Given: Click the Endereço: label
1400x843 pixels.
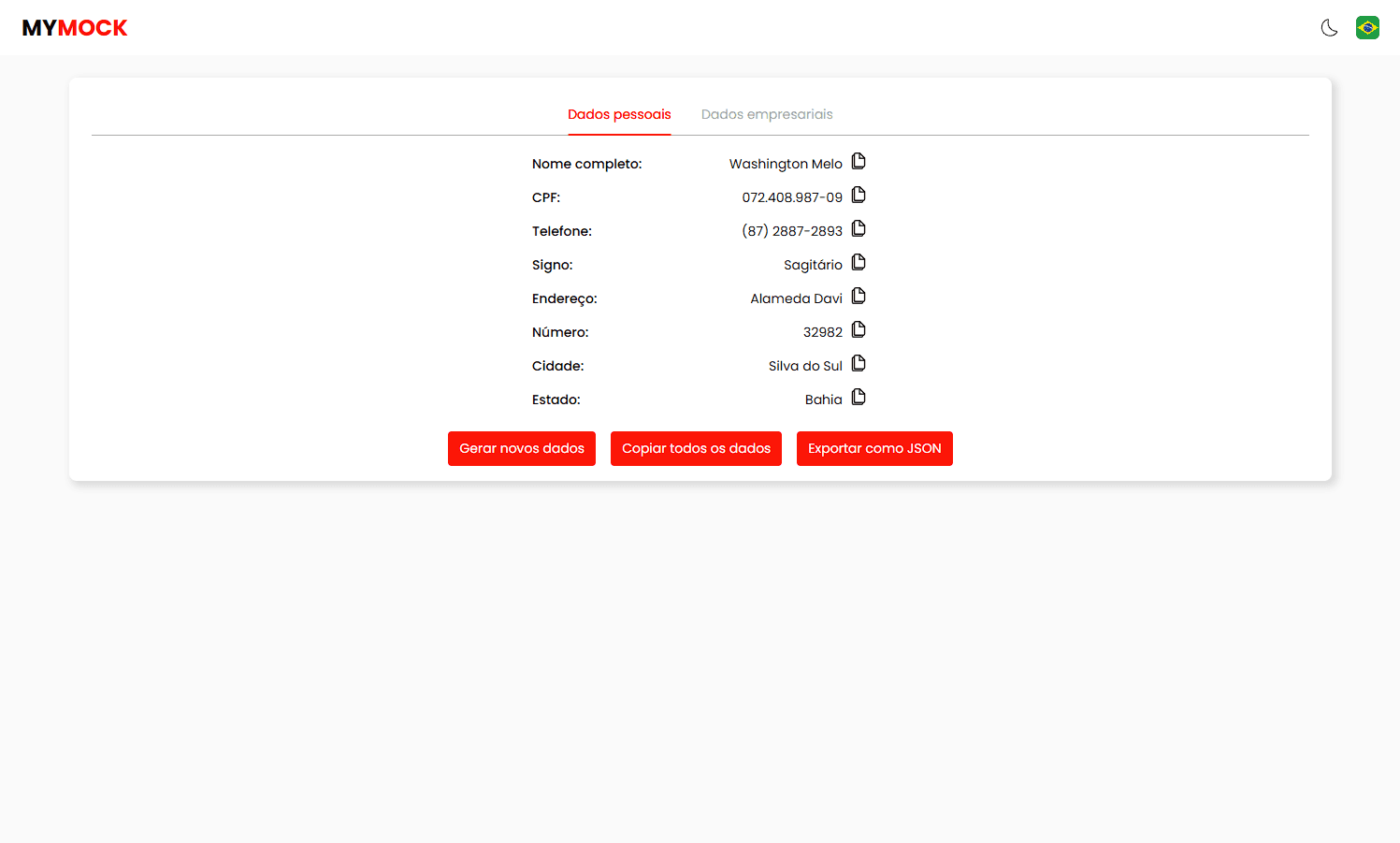Looking at the screenshot, I should [565, 298].
